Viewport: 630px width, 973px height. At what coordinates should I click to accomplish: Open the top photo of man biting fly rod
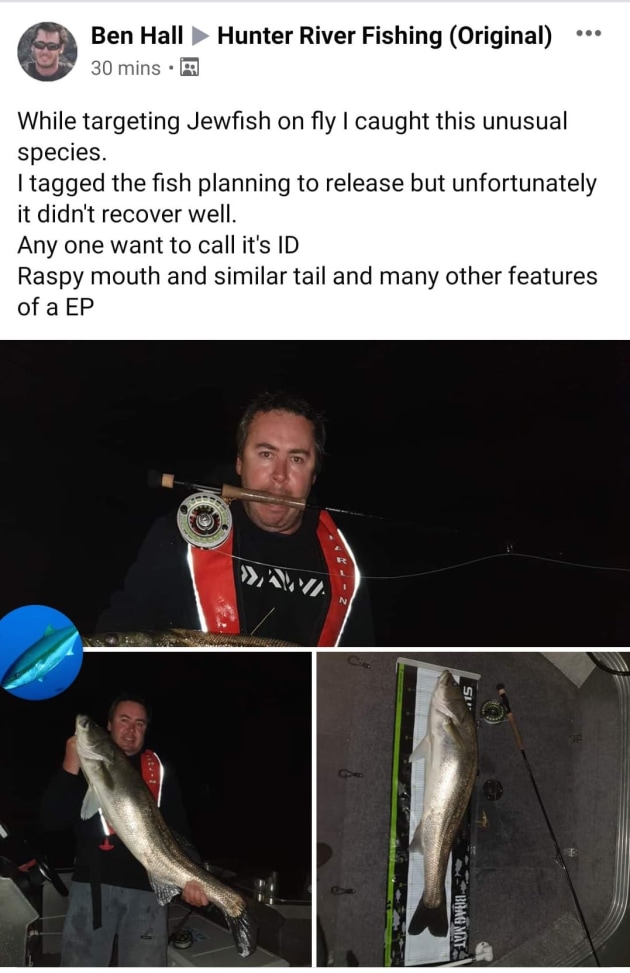click(315, 493)
